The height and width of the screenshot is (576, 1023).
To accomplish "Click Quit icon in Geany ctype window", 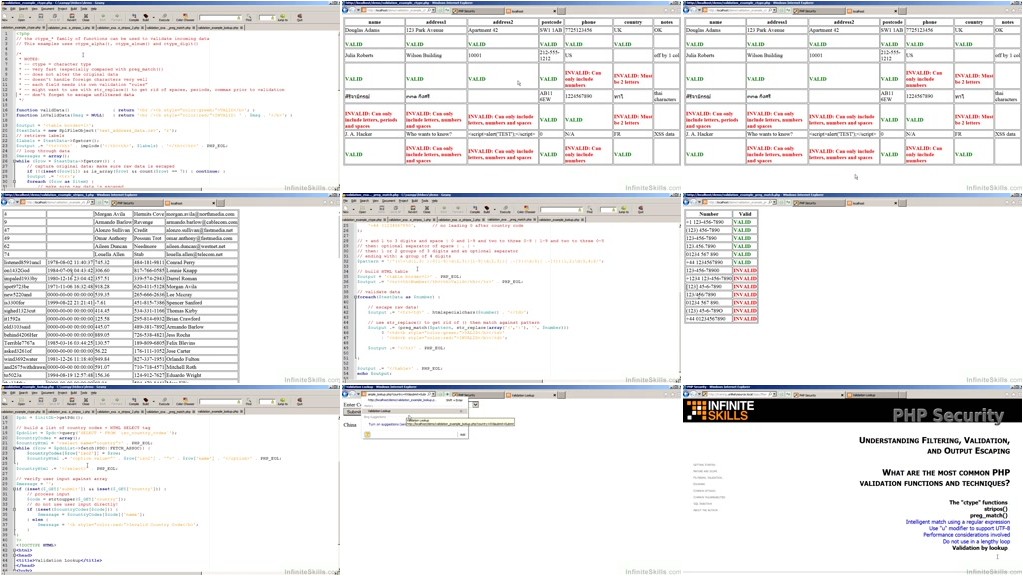I will [x=299, y=17].
